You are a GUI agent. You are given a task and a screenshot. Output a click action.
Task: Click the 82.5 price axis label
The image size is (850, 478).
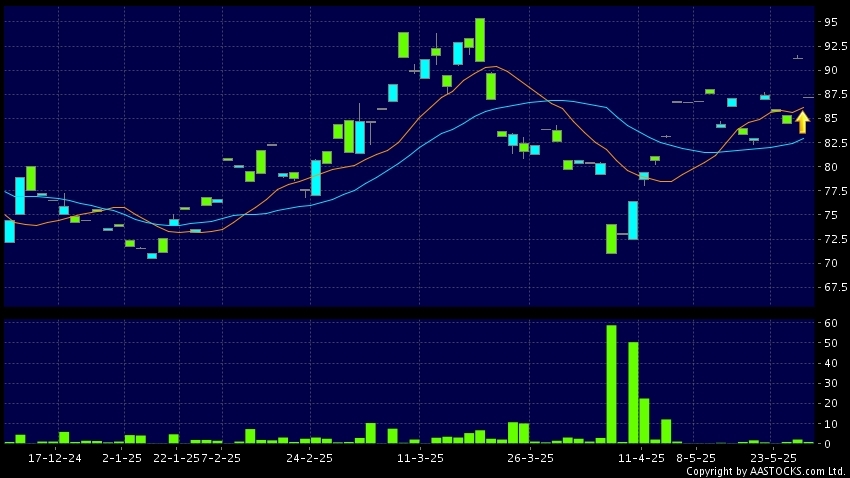pos(836,143)
